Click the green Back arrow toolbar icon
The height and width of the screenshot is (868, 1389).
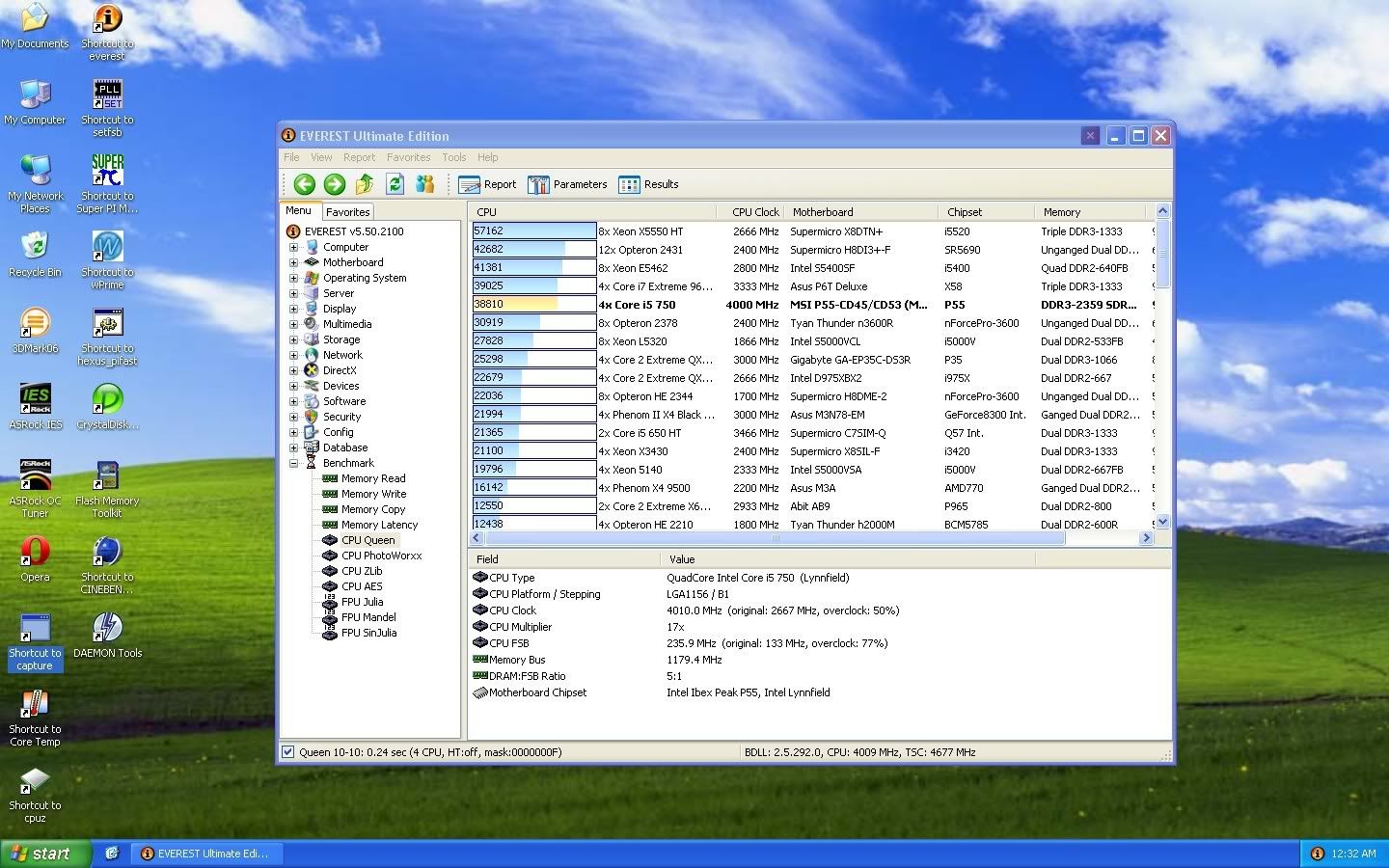click(x=305, y=184)
